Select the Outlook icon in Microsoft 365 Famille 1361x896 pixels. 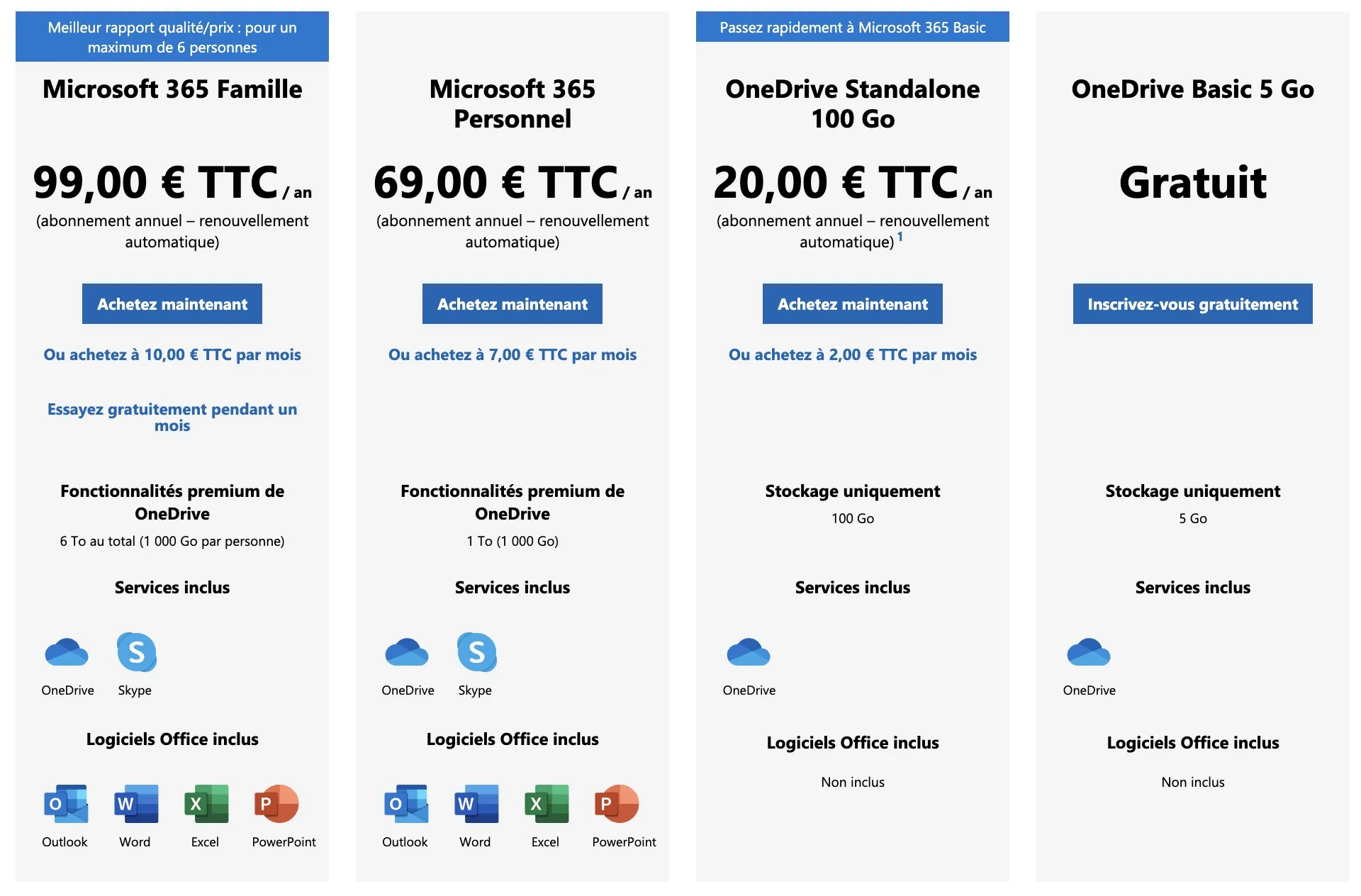[66, 804]
